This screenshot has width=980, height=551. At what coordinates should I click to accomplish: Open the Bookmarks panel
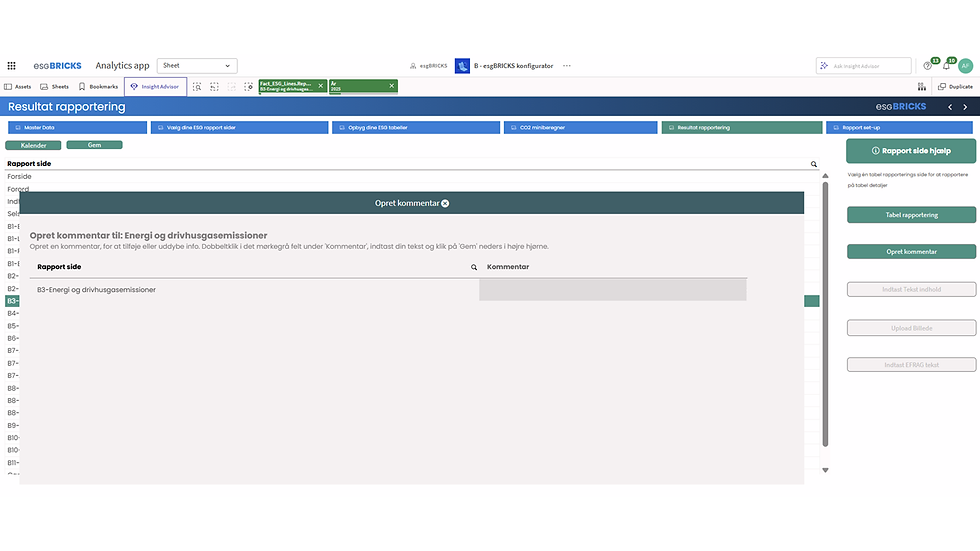[x=98, y=87]
